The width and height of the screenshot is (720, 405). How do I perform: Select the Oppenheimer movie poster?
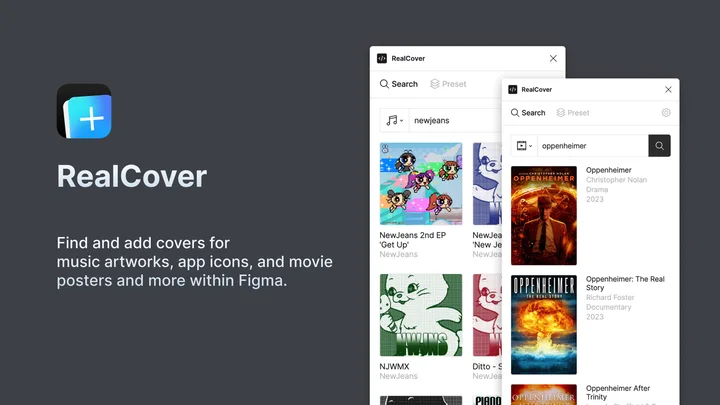pyautogui.click(x=544, y=215)
